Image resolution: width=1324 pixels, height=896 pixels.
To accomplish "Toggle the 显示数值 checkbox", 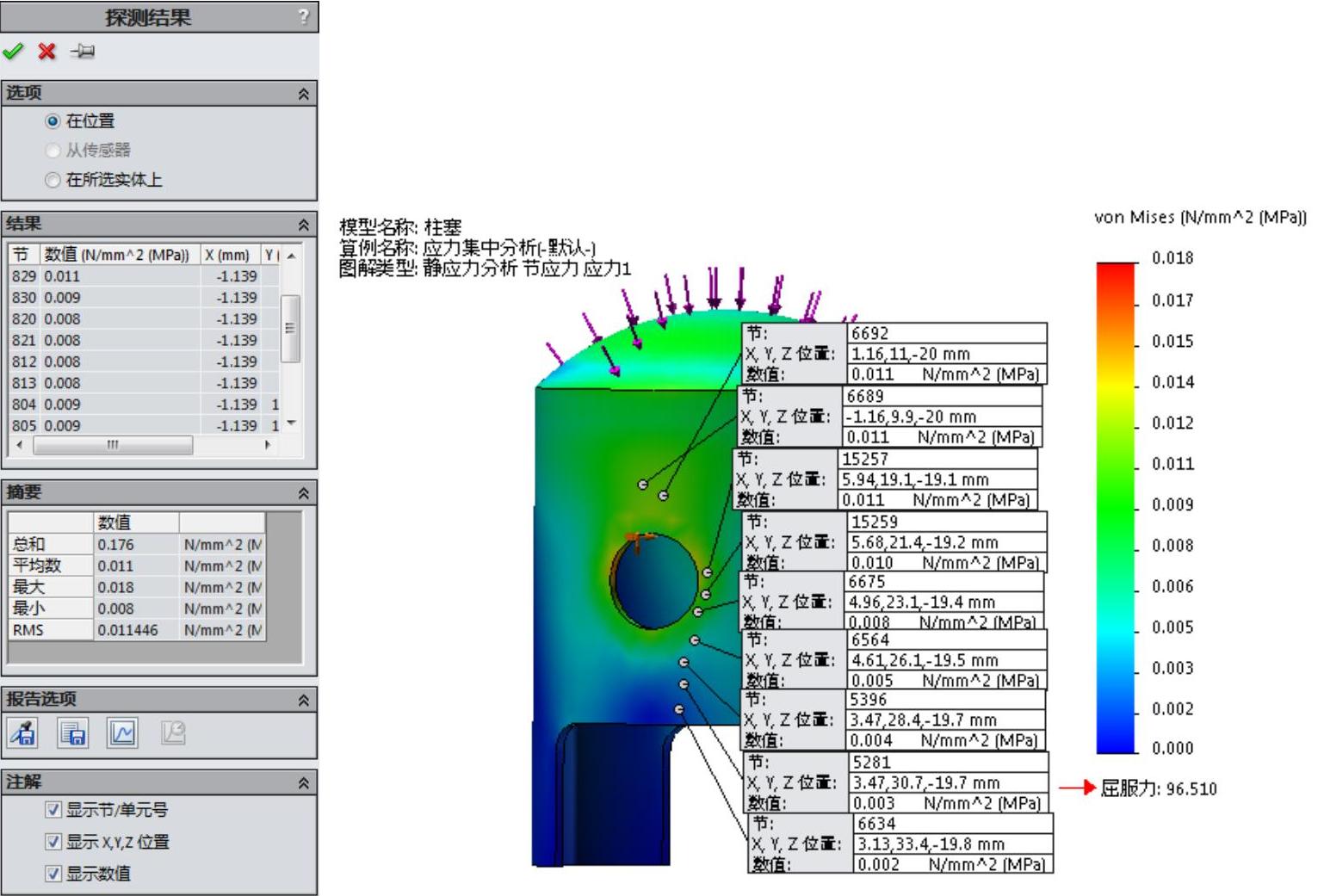I will (x=53, y=874).
